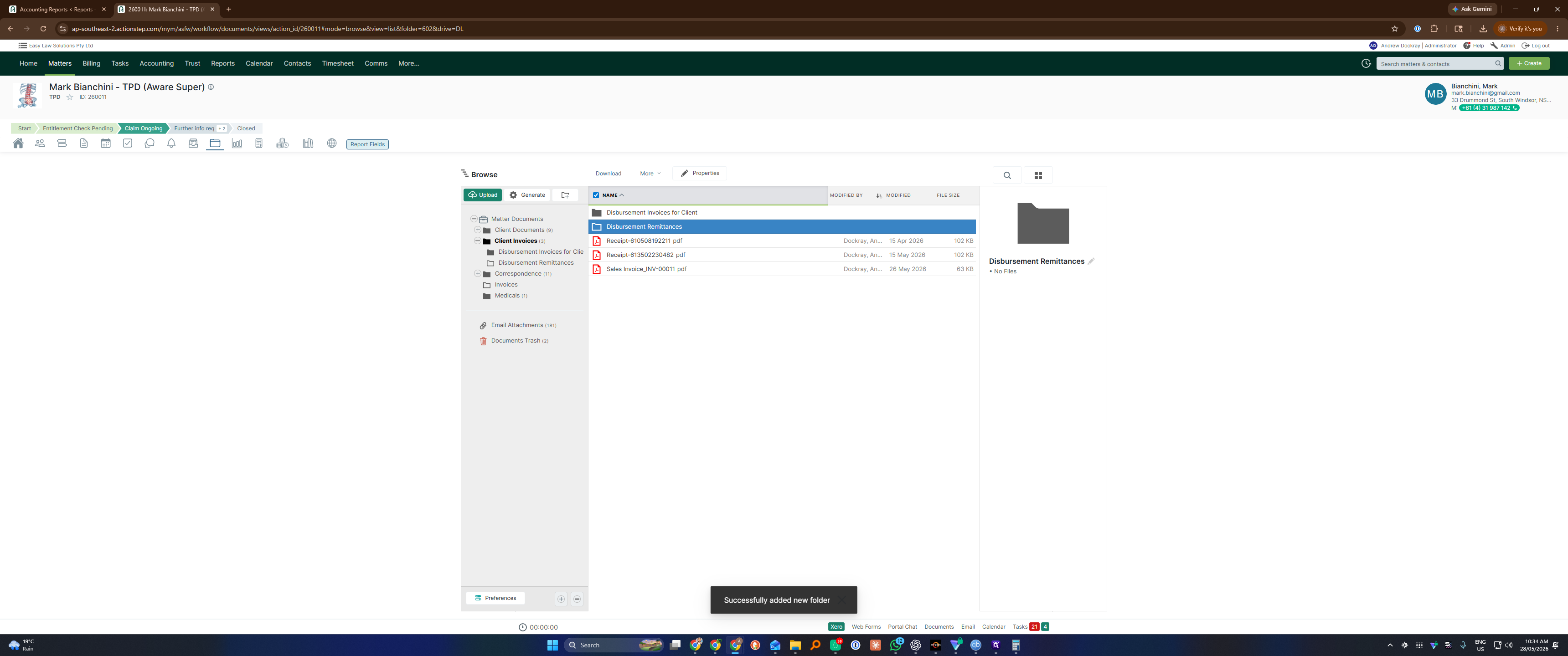Open the bar chart icon in matter toolbar
Image resolution: width=1568 pixels, height=656 pixels.
tap(237, 143)
